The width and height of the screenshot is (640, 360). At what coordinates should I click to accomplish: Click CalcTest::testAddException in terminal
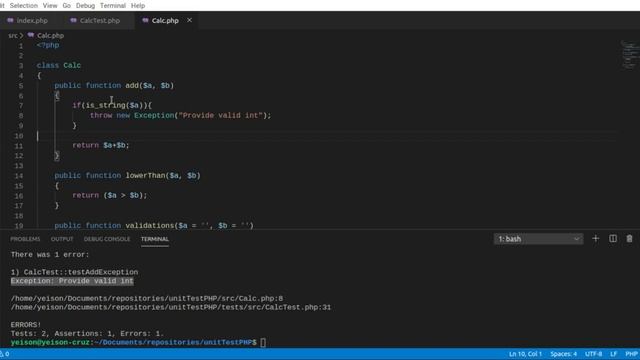coord(81,272)
